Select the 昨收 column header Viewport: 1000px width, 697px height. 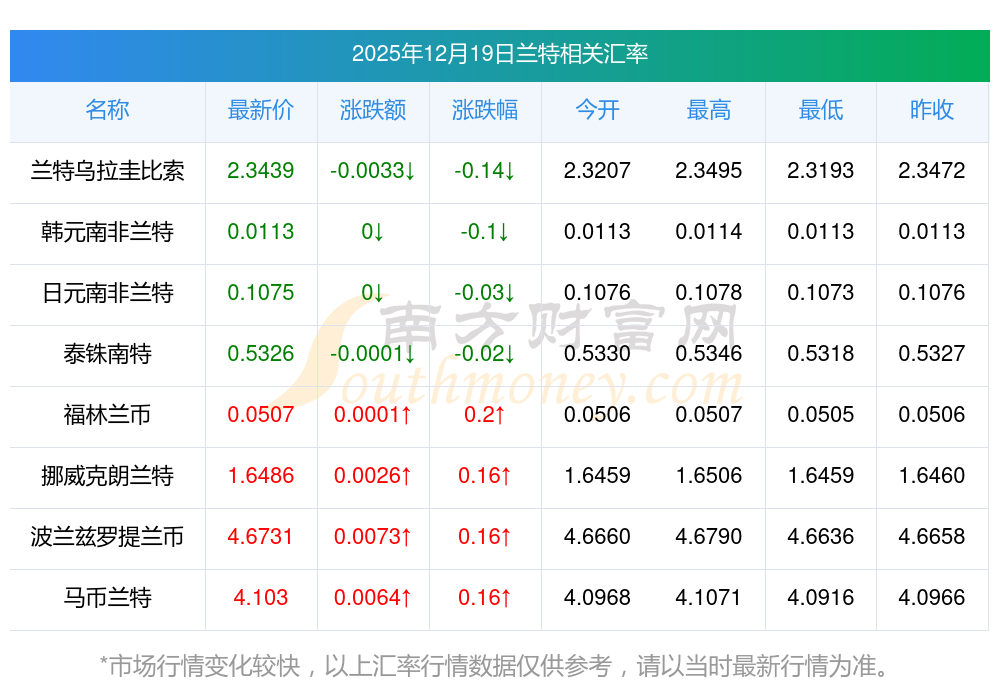[x=932, y=110]
